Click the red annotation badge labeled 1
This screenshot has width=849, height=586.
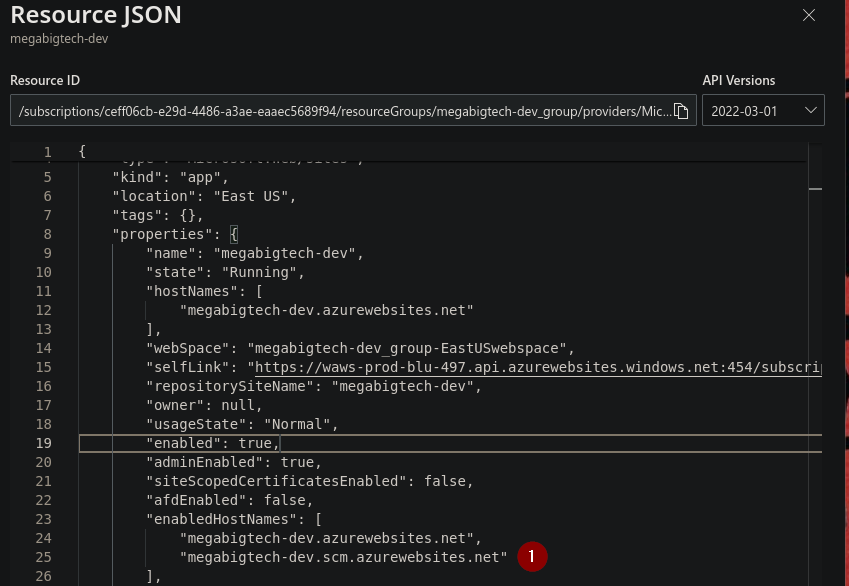click(531, 556)
